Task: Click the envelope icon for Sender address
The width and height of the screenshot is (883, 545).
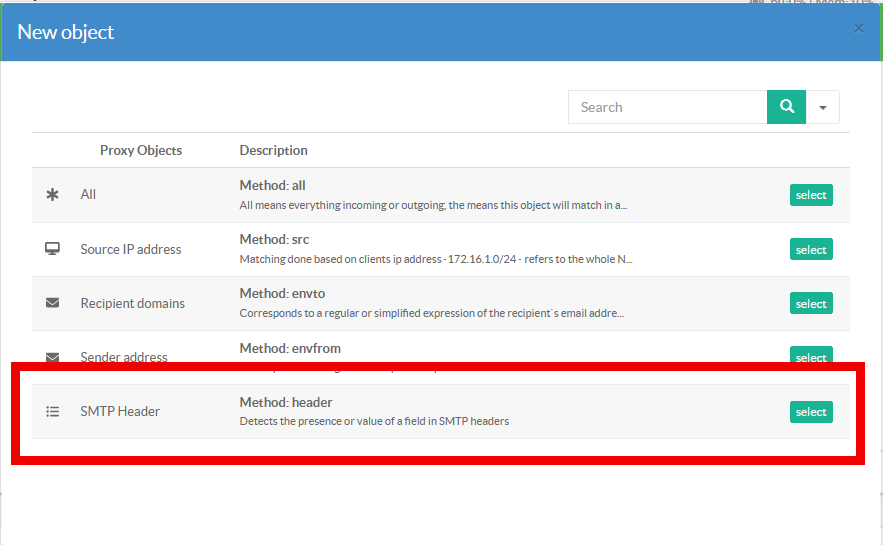Action: 53,356
